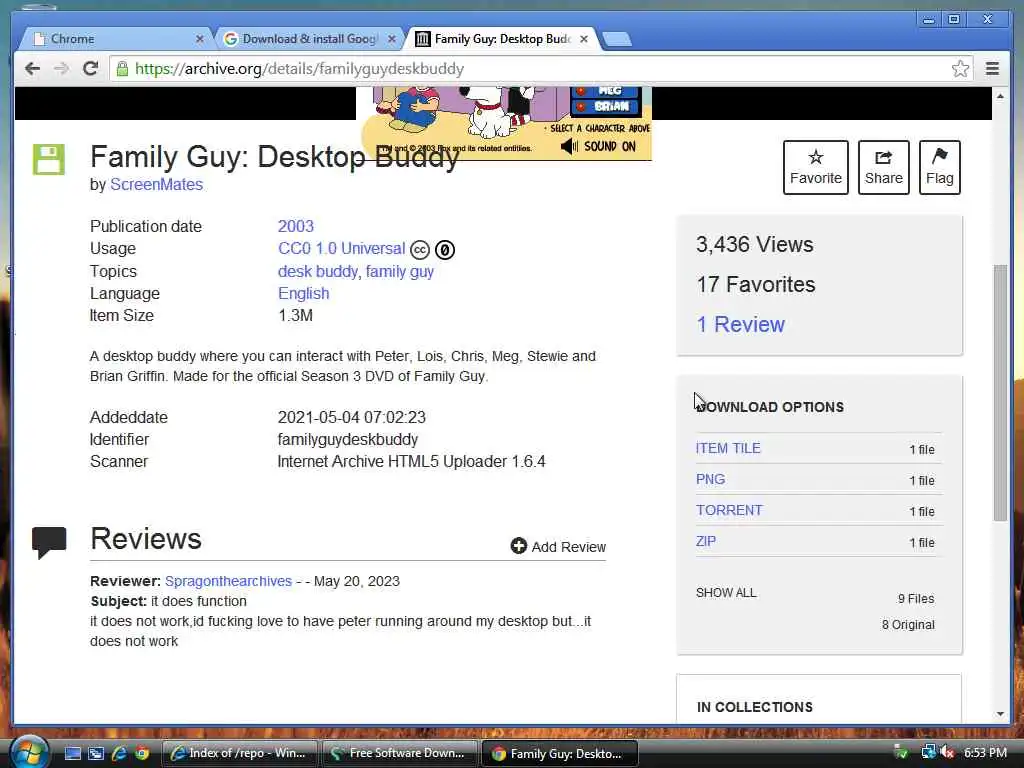Click the address bar URL
Screen dimensions: 1024x768
[299, 69]
